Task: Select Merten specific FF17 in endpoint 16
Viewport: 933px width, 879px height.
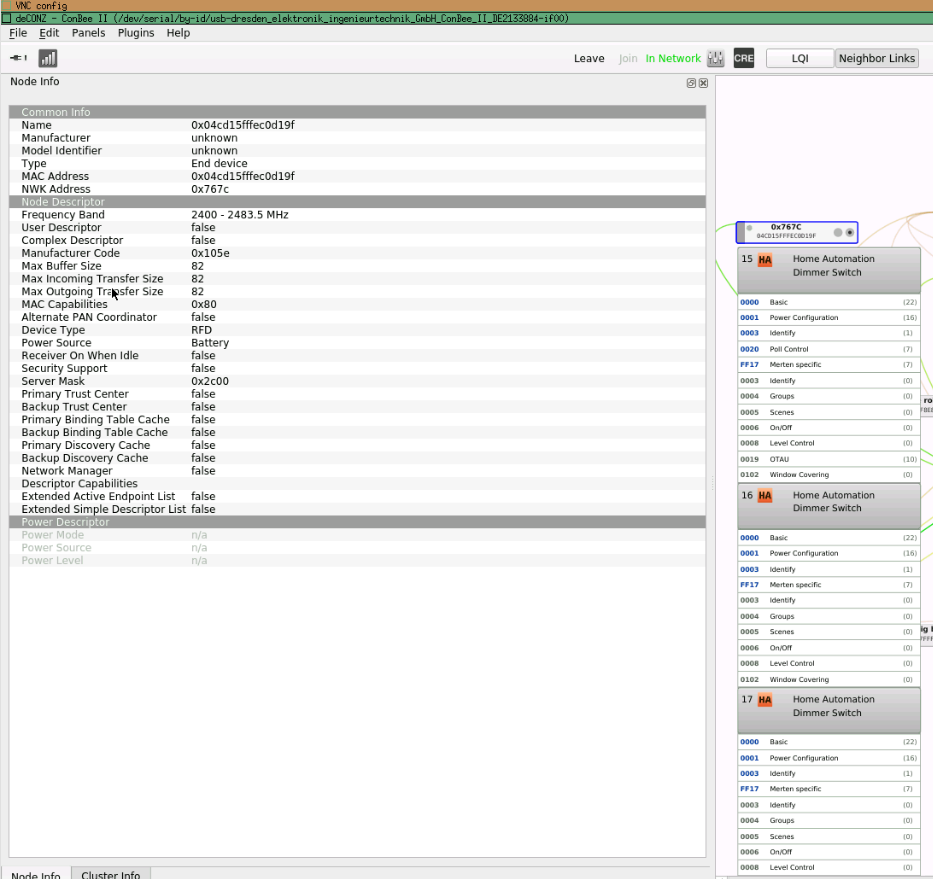Action: click(829, 585)
